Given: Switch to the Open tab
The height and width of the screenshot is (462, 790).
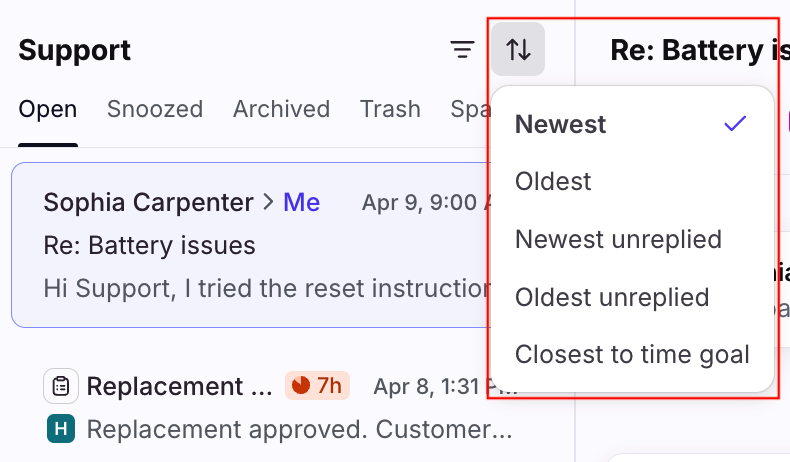Looking at the screenshot, I should point(47,109).
